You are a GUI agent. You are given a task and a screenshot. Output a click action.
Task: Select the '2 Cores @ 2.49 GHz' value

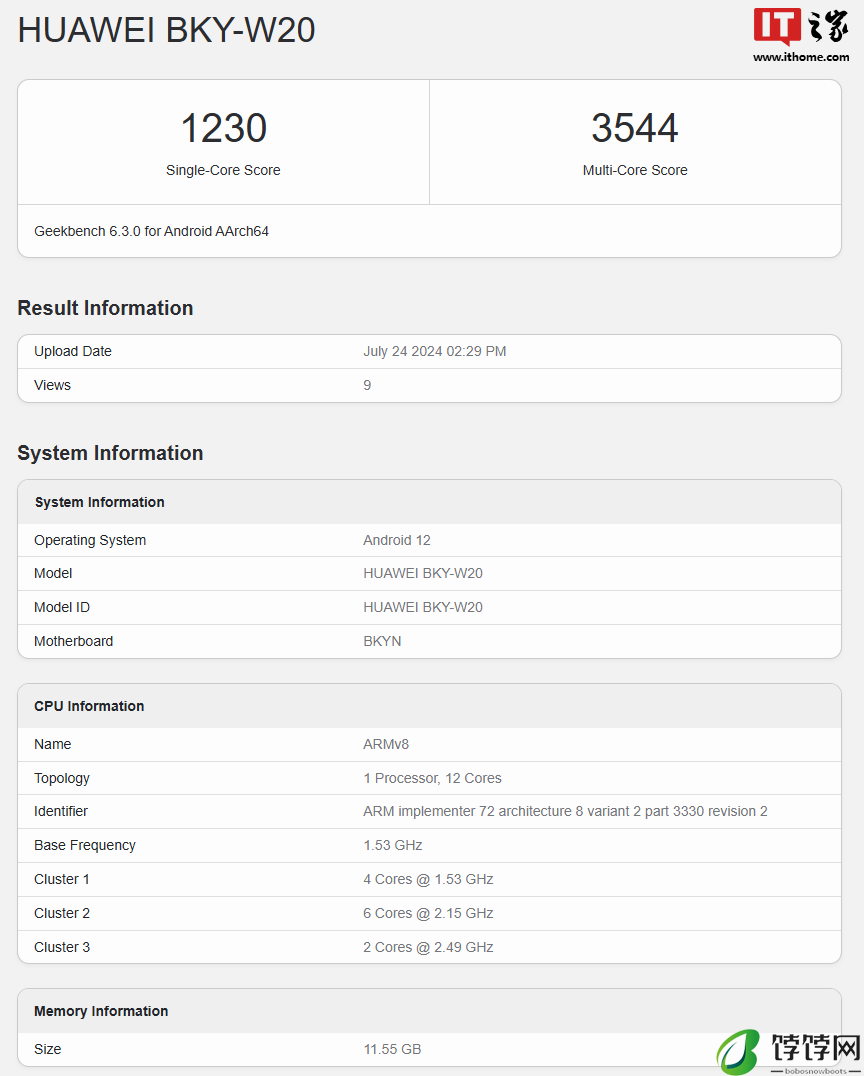(428, 947)
